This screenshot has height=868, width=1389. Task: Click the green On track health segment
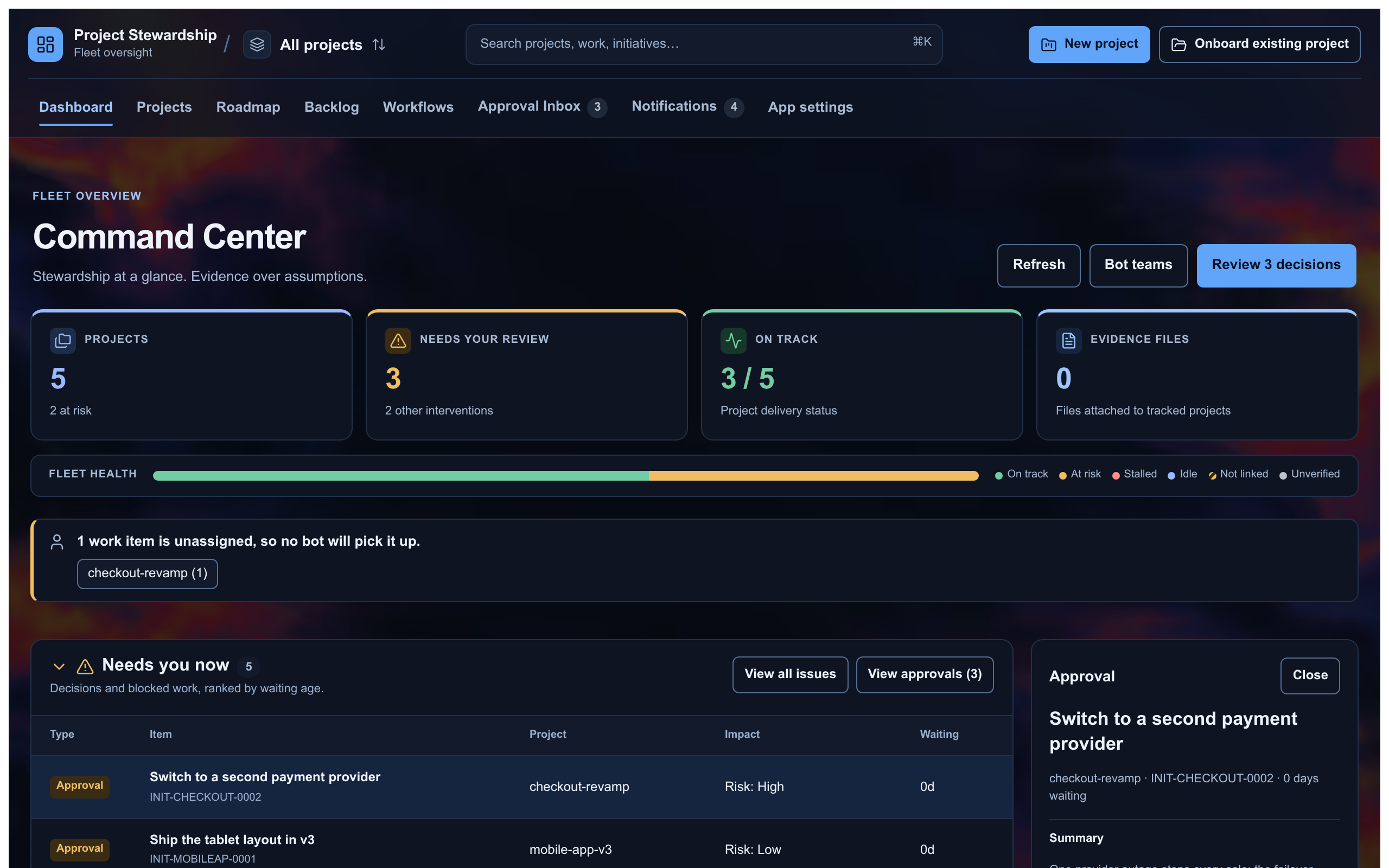400,475
